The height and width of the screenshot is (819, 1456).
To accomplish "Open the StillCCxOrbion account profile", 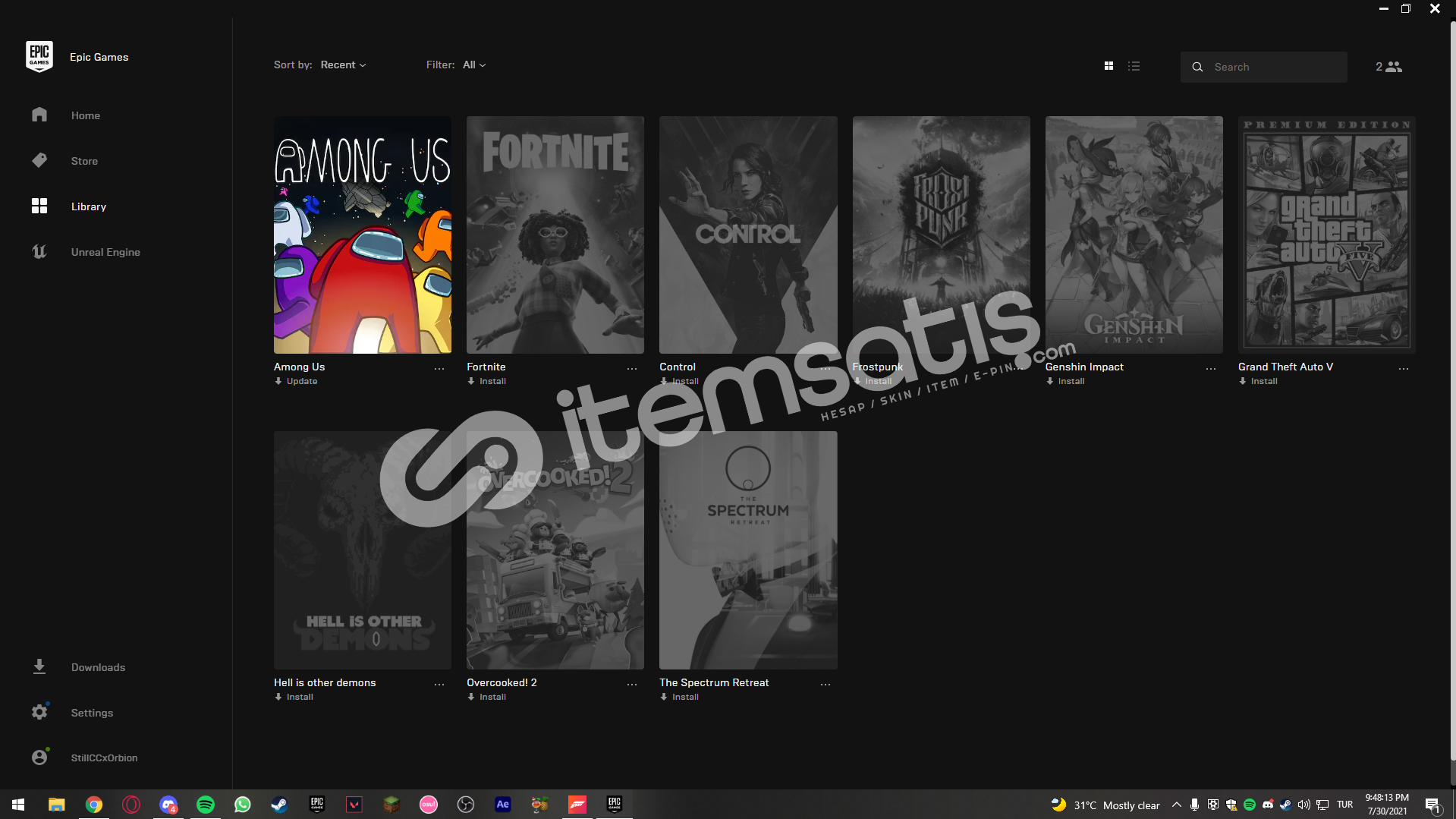I will tap(104, 758).
